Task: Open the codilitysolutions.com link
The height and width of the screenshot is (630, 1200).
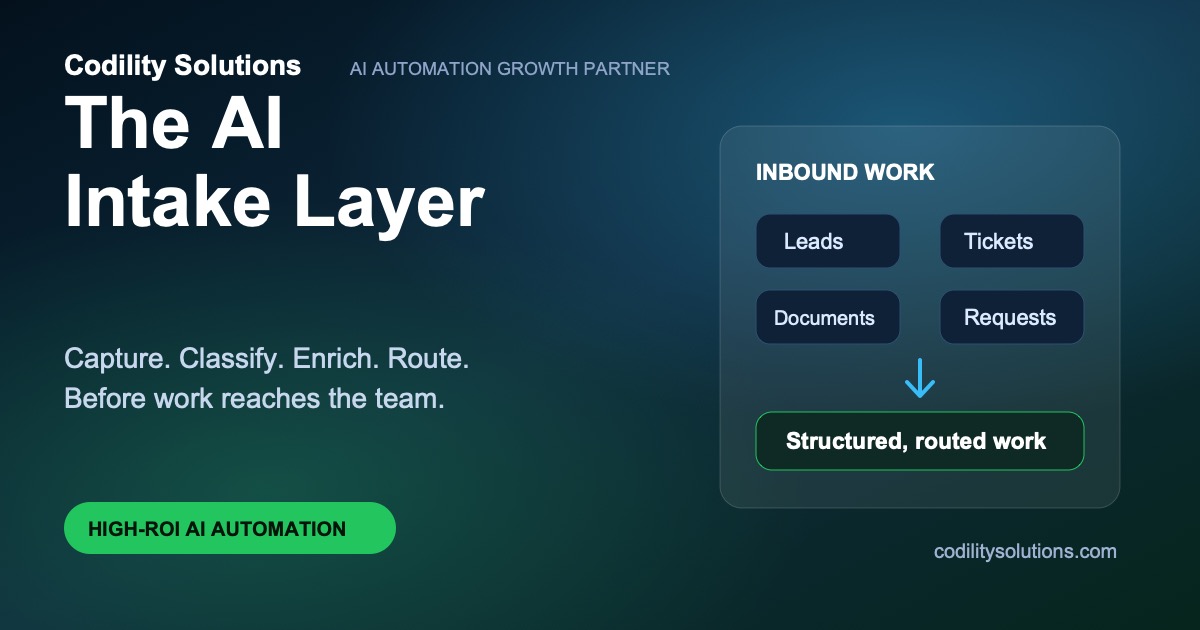Action: [1025, 551]
